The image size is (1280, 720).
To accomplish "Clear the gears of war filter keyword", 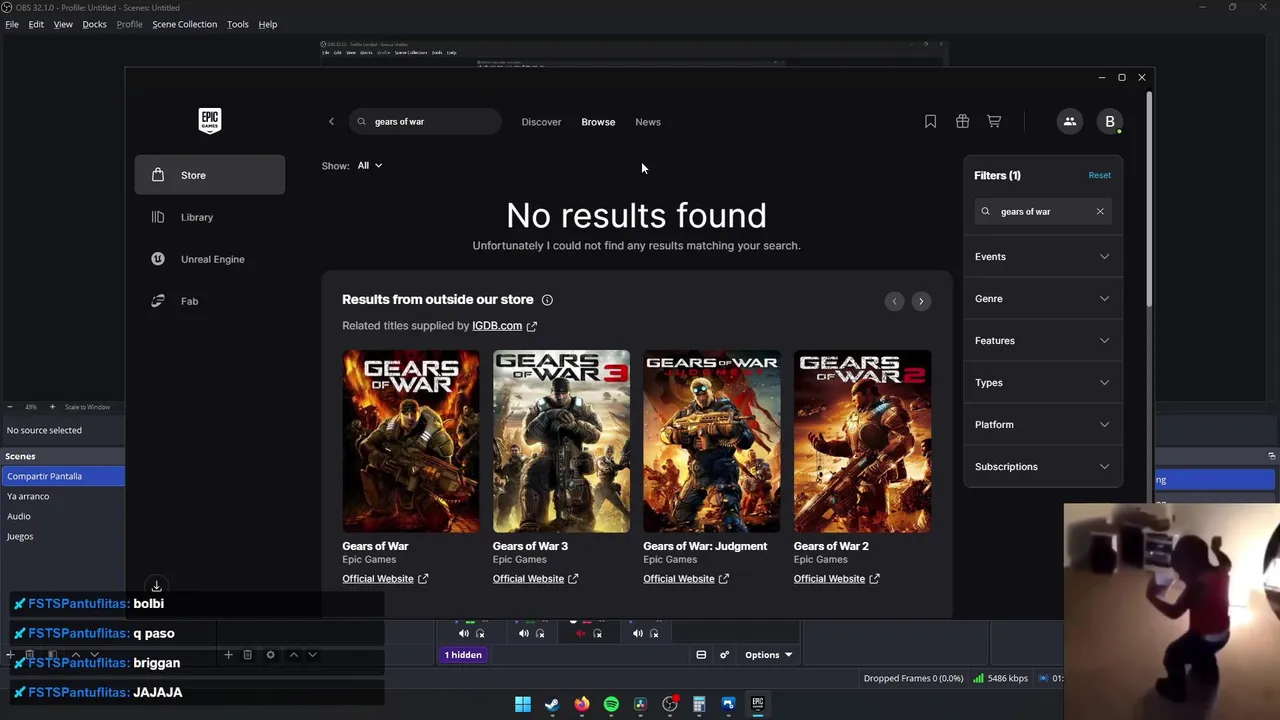I will pos(1100,211).
